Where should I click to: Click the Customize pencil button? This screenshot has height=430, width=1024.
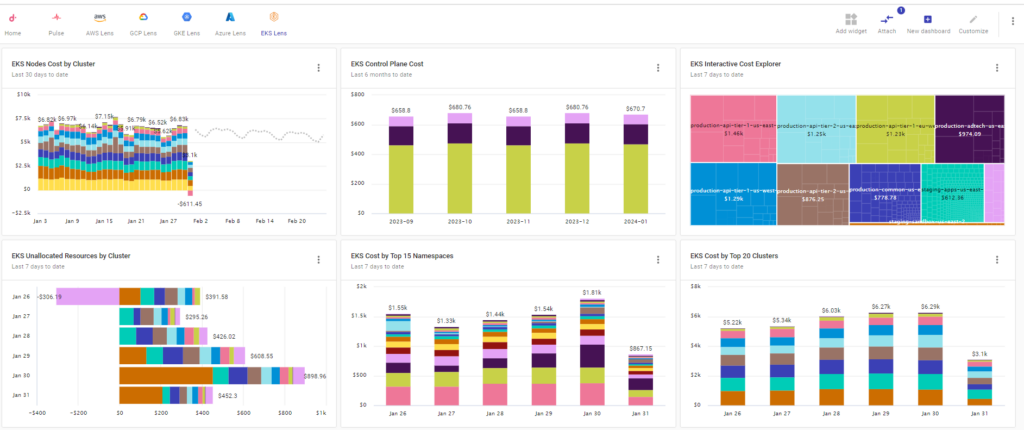pos(973,19)
